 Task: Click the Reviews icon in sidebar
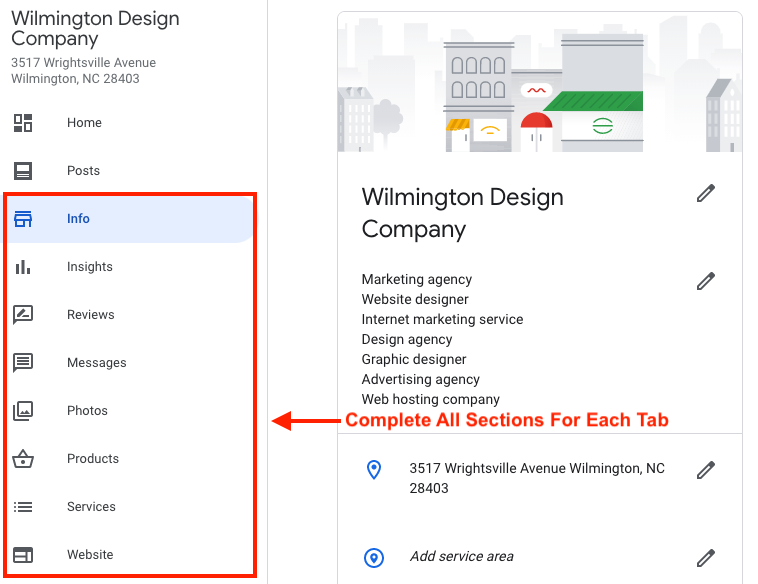(x=23, y=315)
